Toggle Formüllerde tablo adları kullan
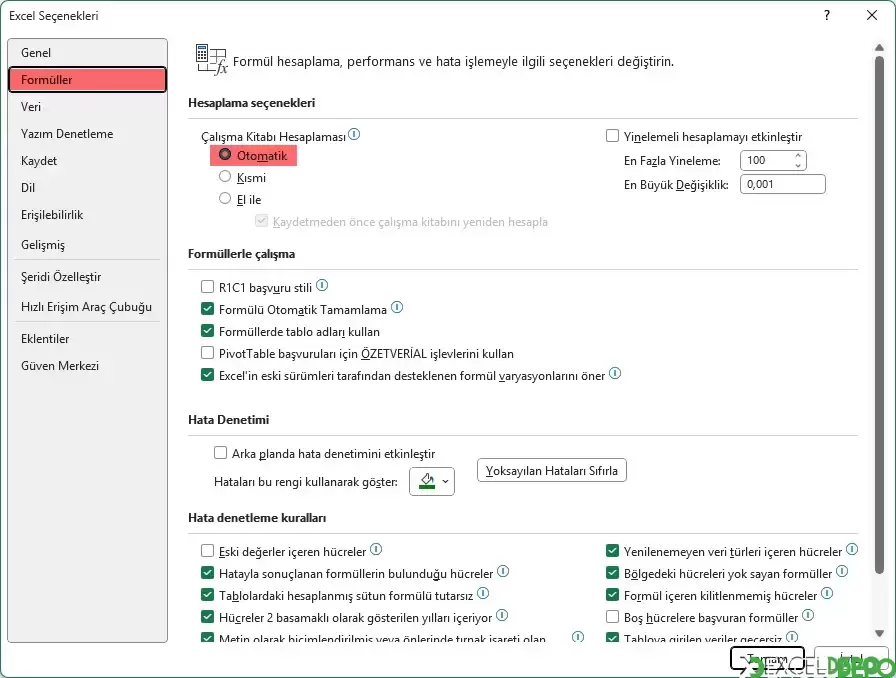Screen dimensions: 896x678 (207, 331)
